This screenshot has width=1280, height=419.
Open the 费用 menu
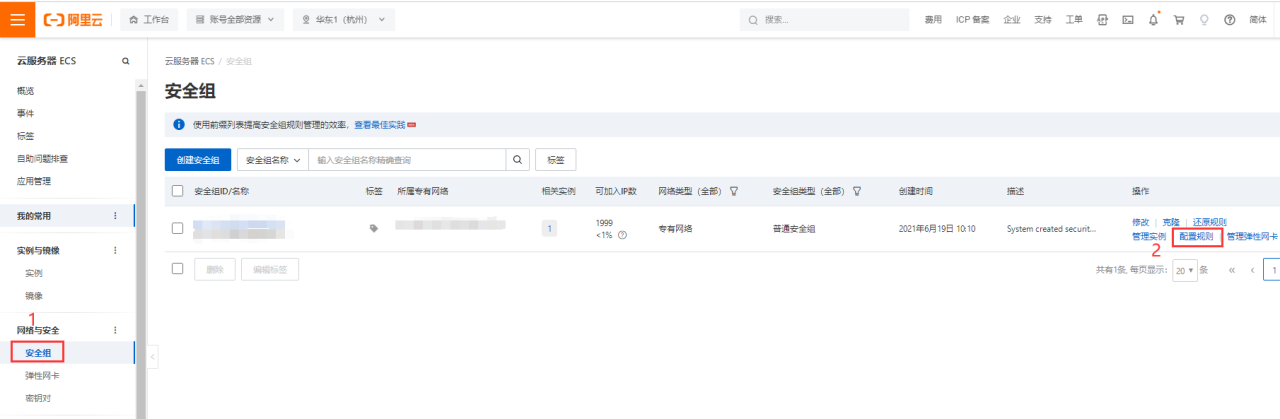933,20
